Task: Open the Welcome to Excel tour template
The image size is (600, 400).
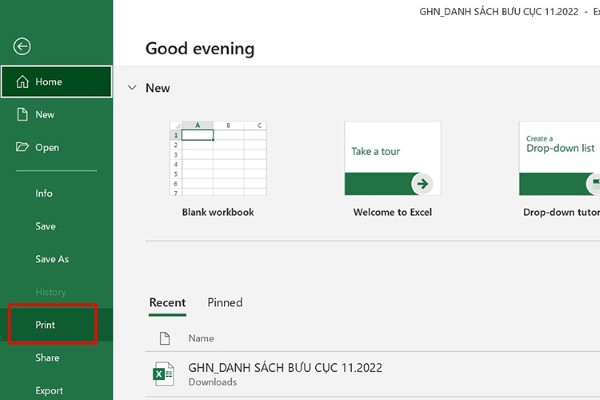Action: [392, 158]
